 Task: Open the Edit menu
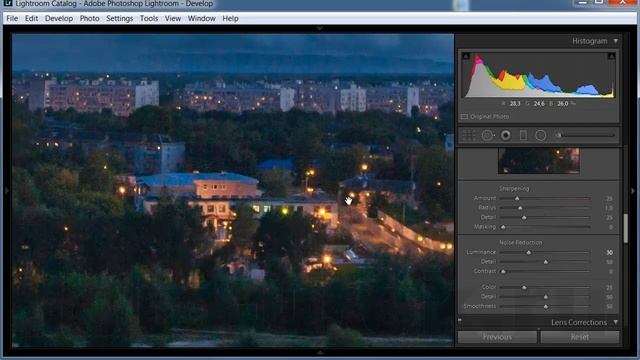31,18
